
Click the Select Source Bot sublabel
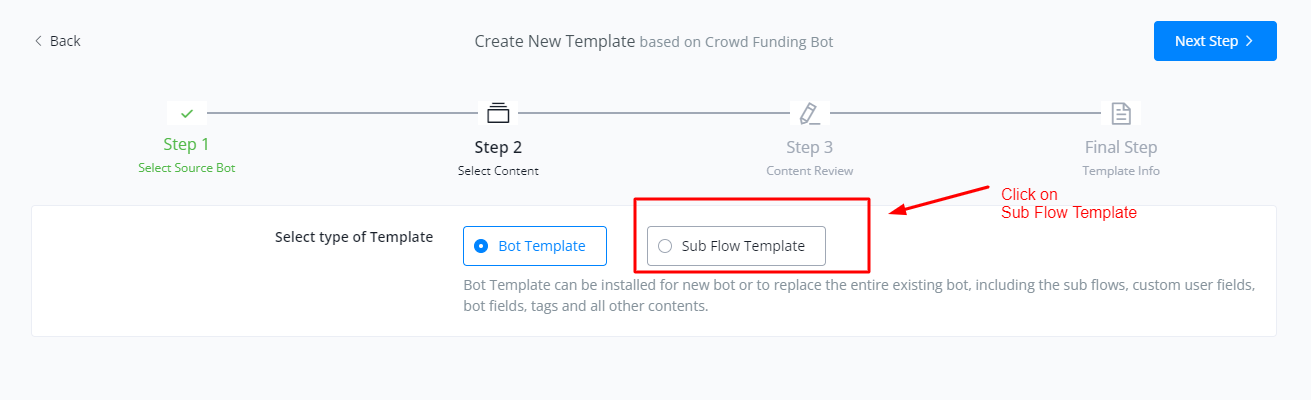[x=187, y=168]
